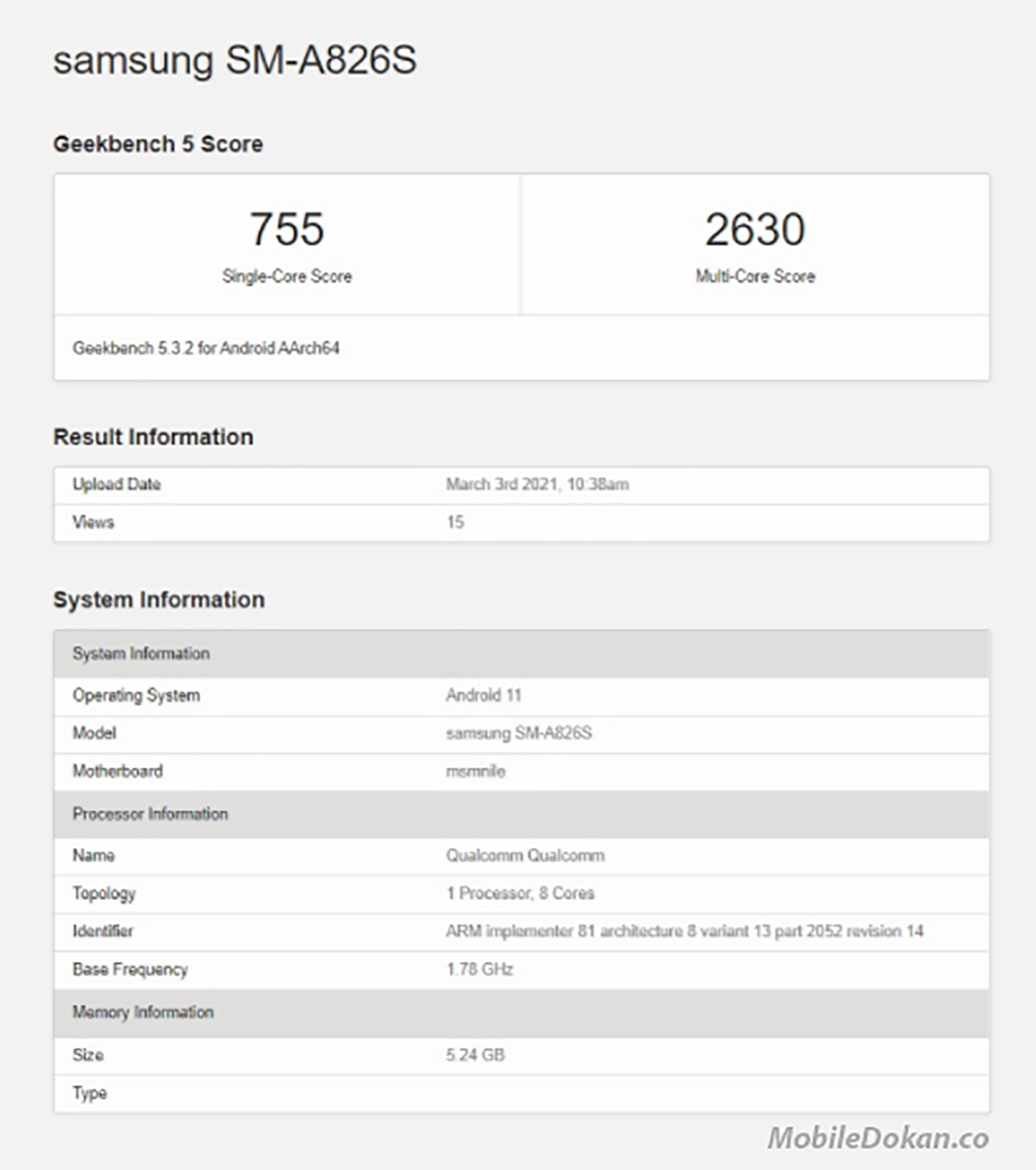Click the Qualcomm Qualcomm processor name
The image size is (1036, 1170).
[x=524, y=855]
